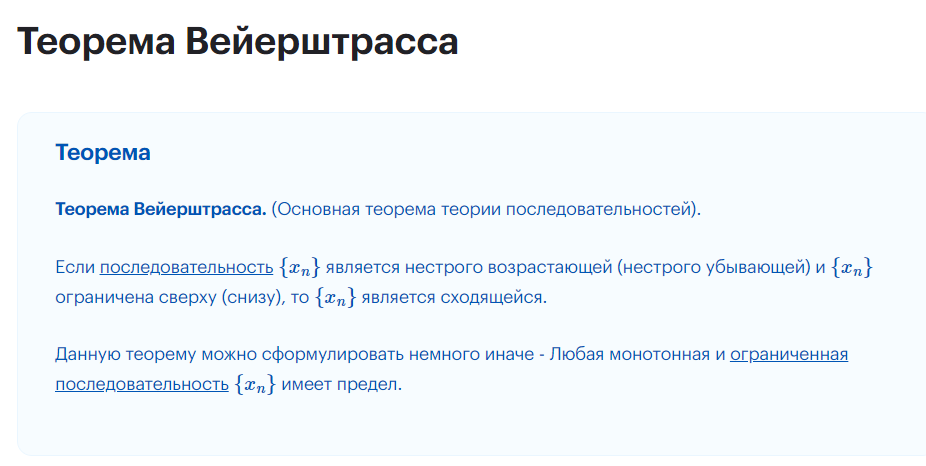926x466 pixels.
Task: Click the parenthetical Основная теорема теории последовательностей
Action: pyautogui.click(x=486, y=209)
